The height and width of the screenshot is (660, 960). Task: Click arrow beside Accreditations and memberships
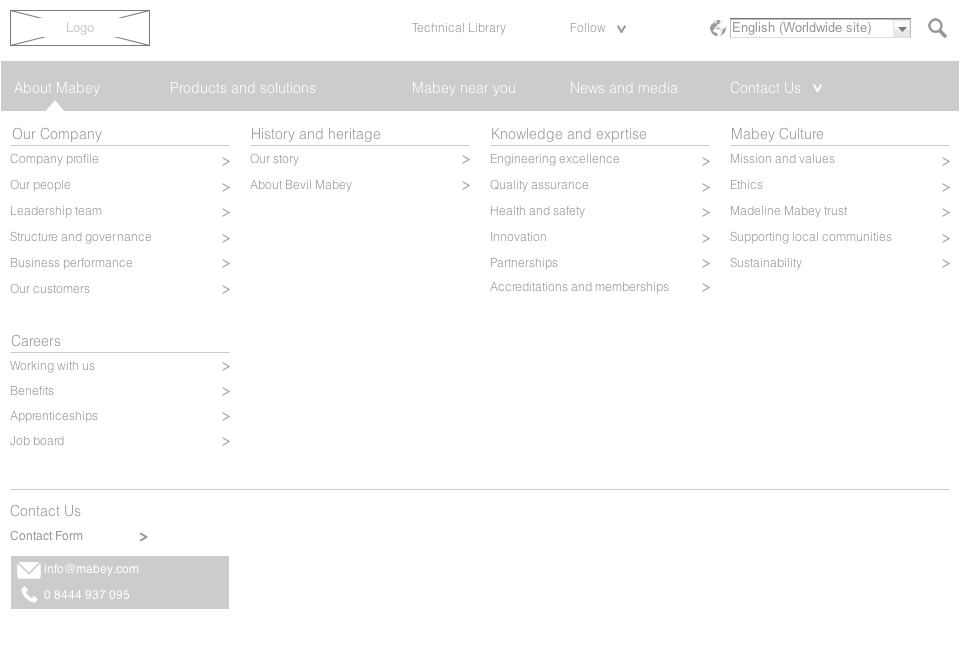[706, 287]
